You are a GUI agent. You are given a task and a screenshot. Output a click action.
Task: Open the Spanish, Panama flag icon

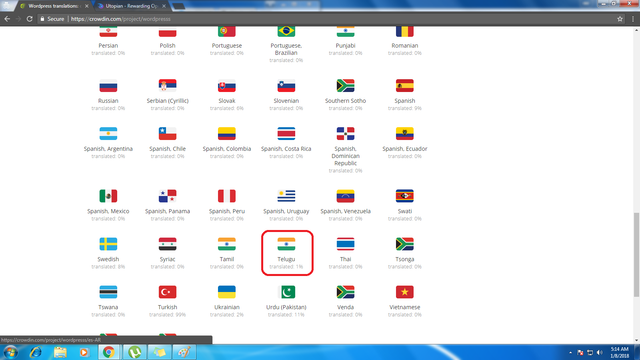167,196
